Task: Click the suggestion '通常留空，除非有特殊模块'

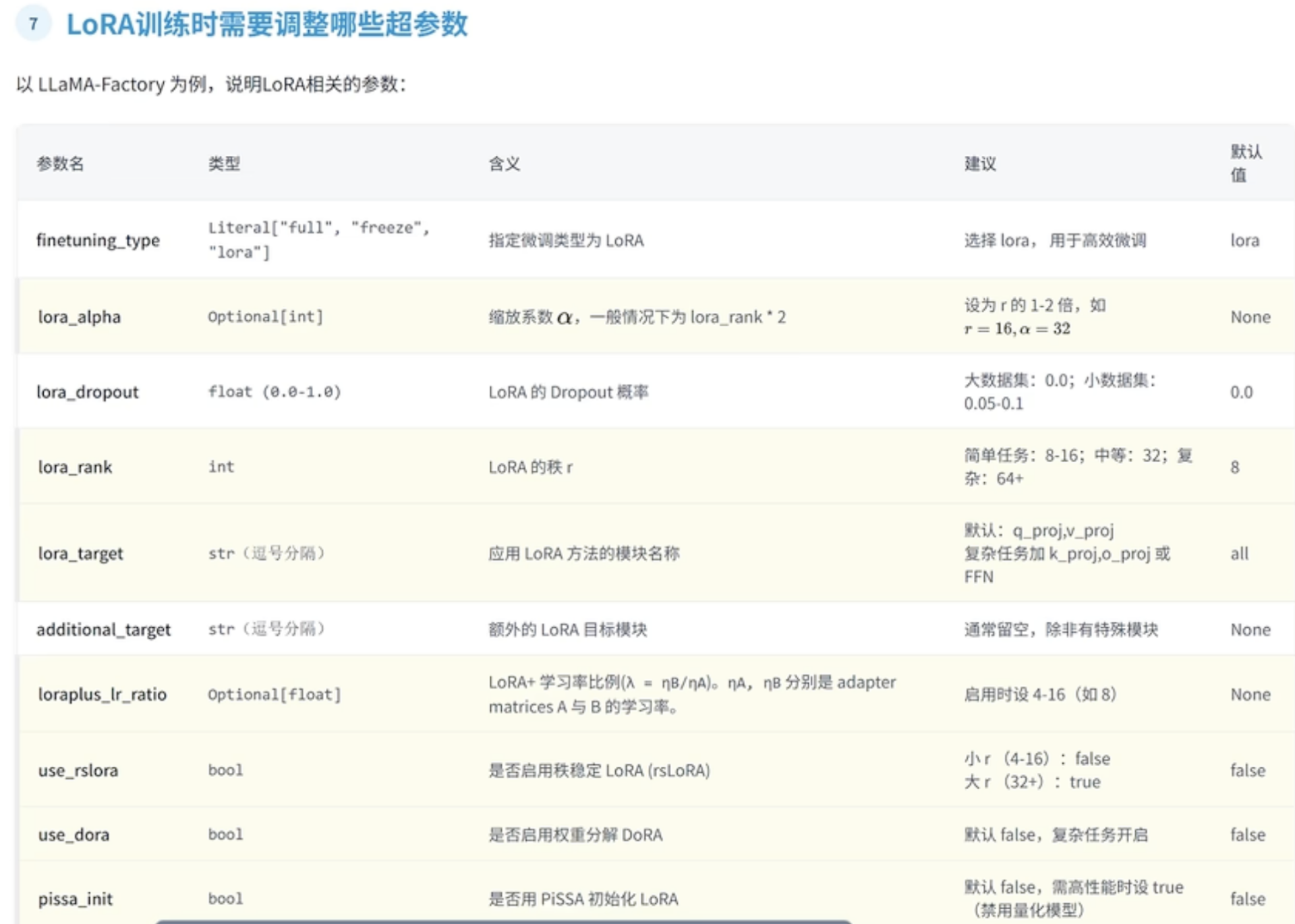Action: (x=1061, y=629)
